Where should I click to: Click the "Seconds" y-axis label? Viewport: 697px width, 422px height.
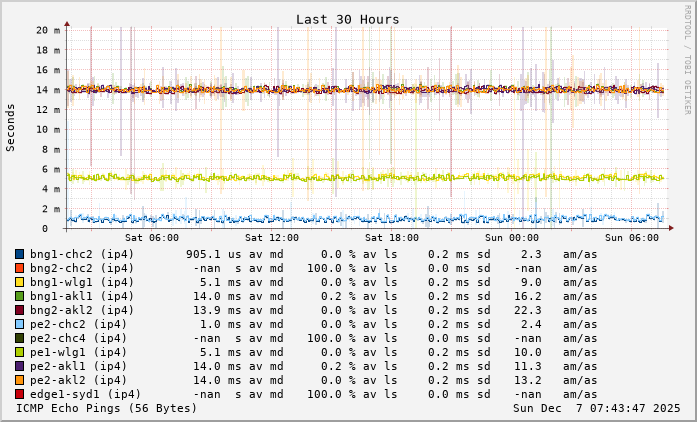pos(11,127)
